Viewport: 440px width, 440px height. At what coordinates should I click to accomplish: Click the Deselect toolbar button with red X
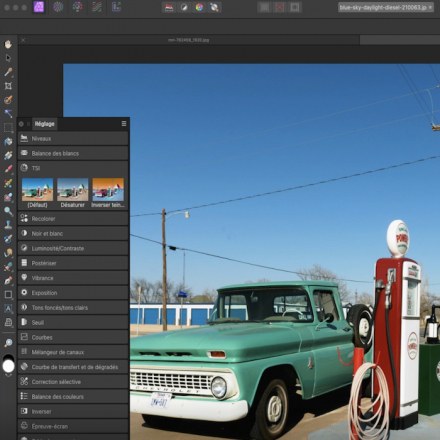click(x=280, y=7)
